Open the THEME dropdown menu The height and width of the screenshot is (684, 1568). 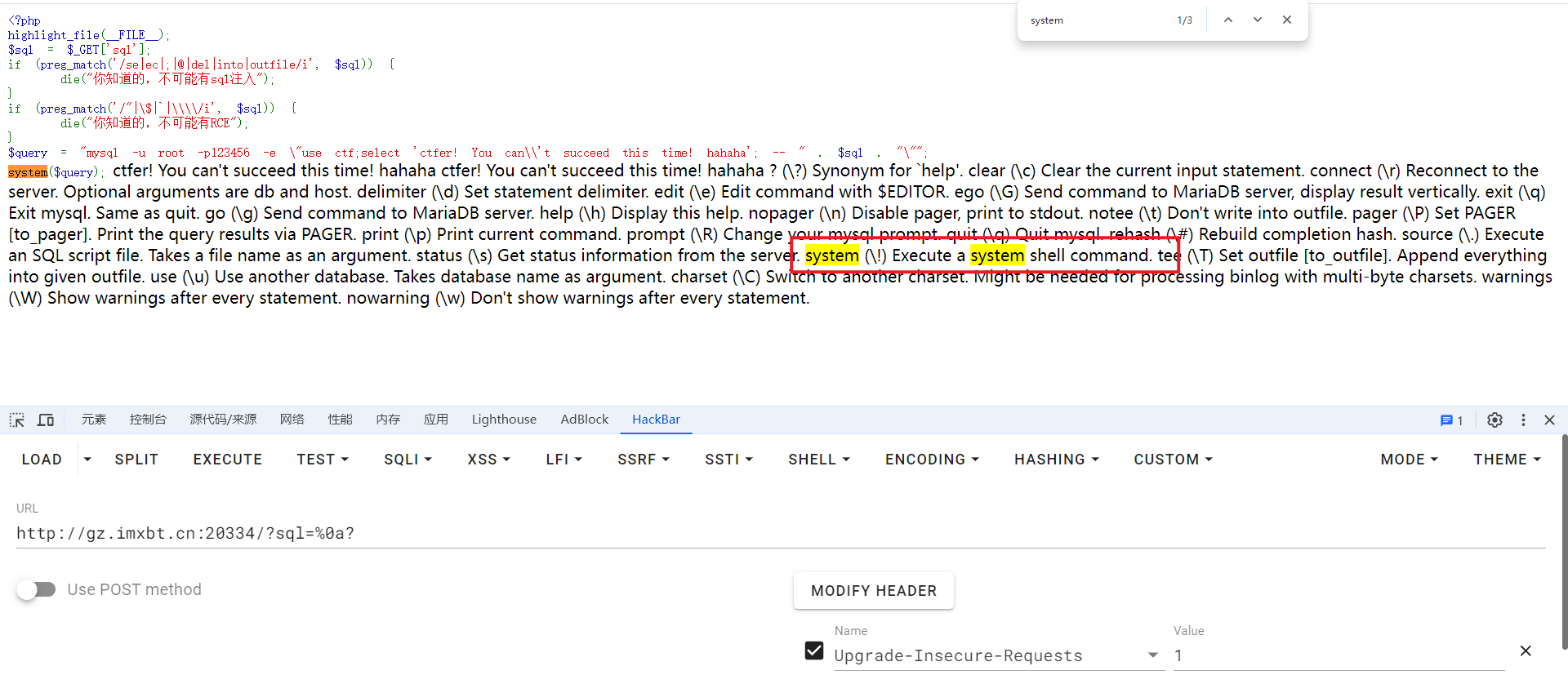tap(1506, 460)
